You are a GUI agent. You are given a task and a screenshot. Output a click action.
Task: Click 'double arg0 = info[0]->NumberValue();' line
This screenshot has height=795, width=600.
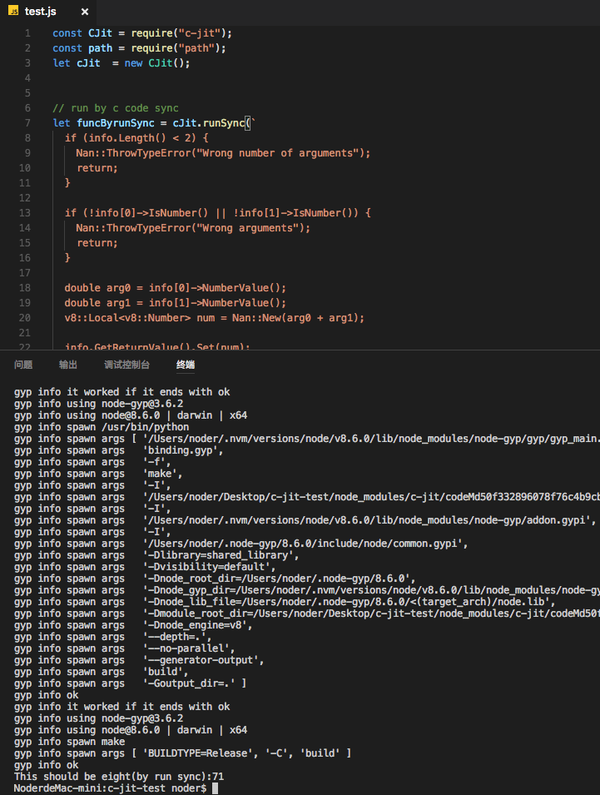click(175, 288)
